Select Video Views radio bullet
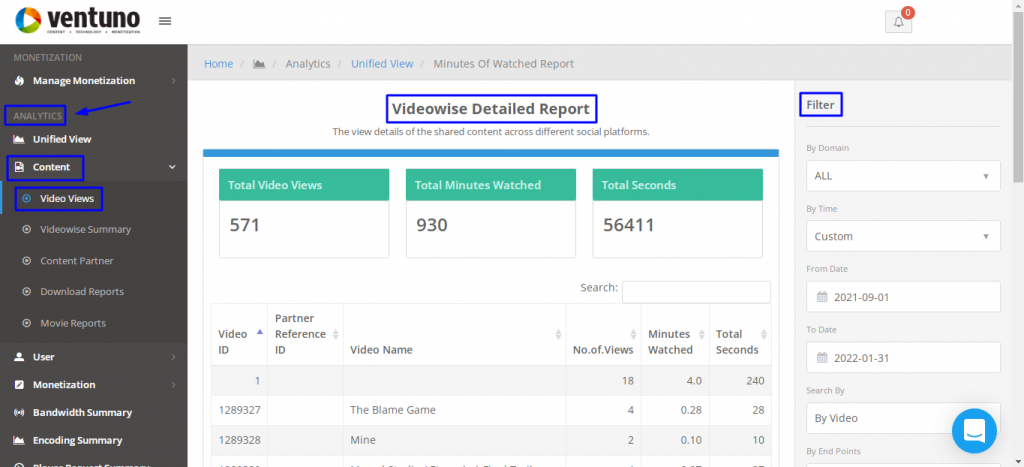Image resolution: width=1024 pixels, height=467 pixels. click(x=27, y=198)
